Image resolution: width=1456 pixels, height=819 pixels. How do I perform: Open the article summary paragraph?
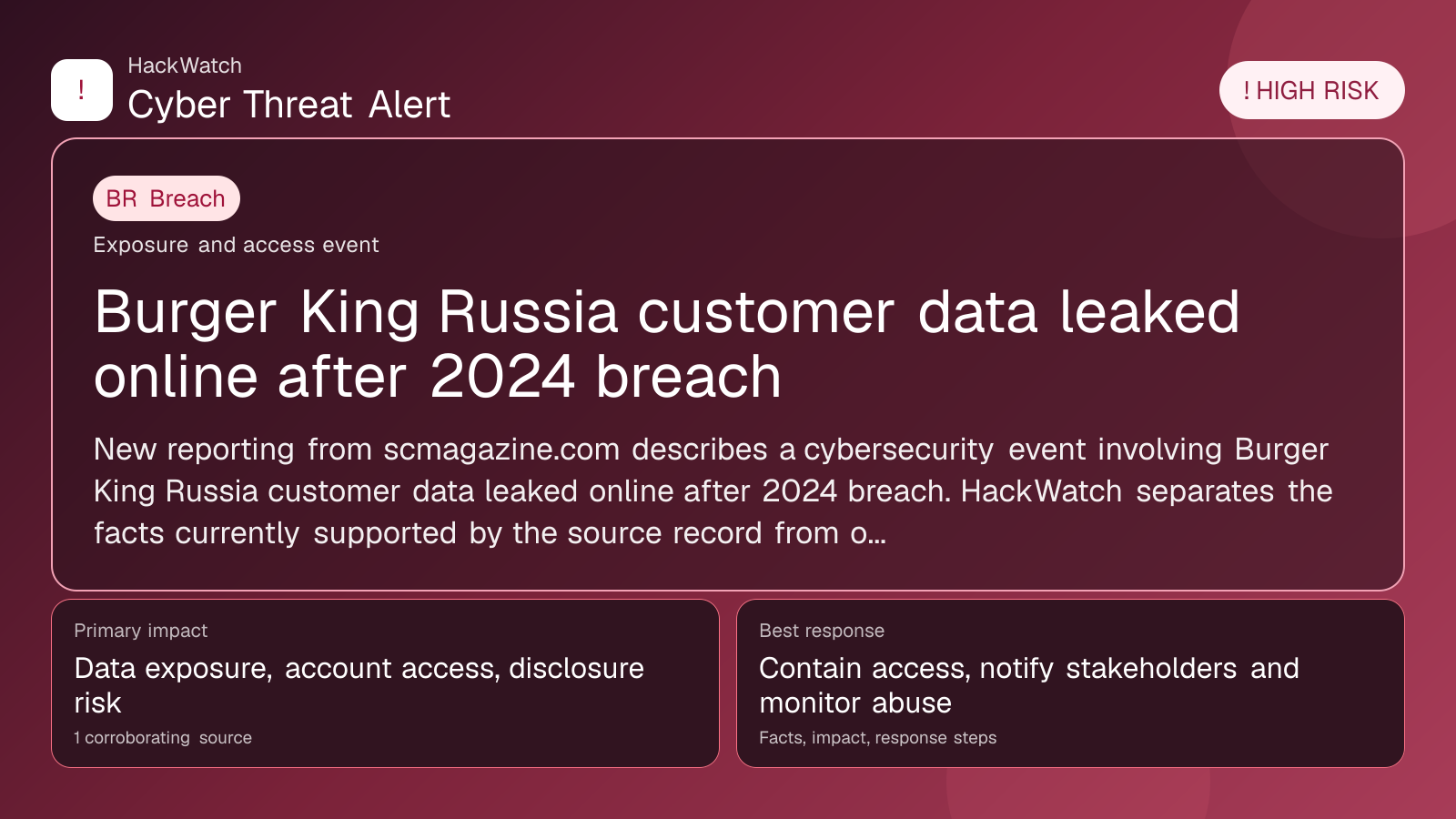pos(713,491)
